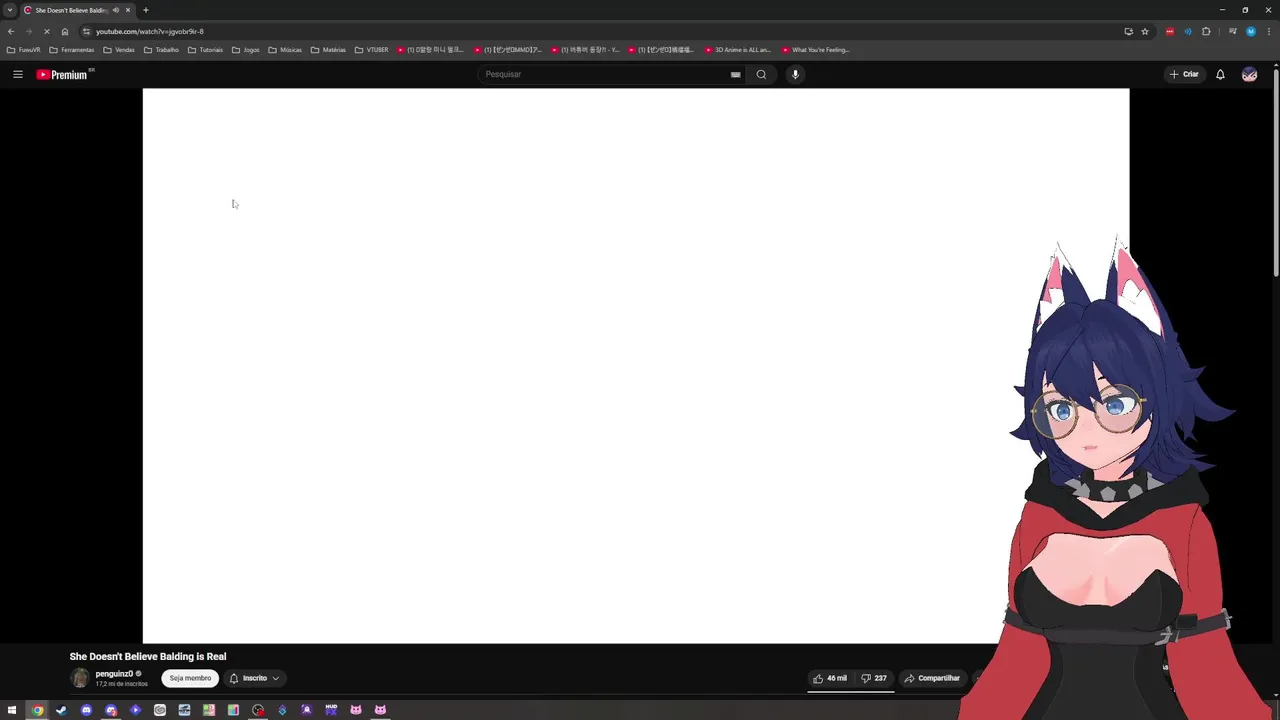
Task: Open Steam from the taskbar
Action: point(61,710)
